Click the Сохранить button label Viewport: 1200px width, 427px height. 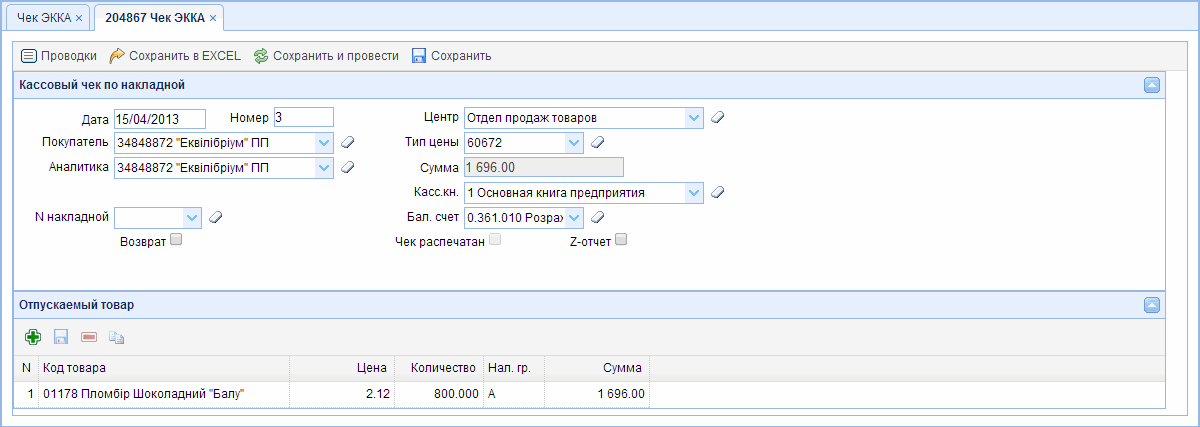click(x=461, y=56)
